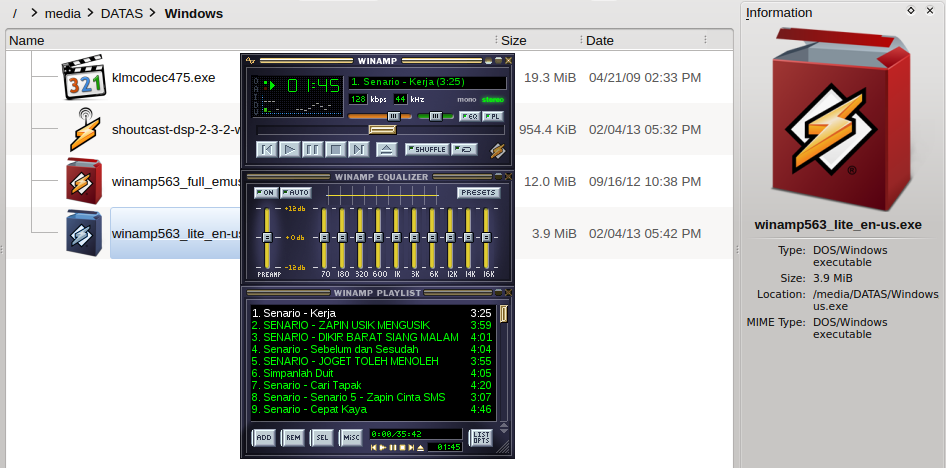Click the 16K equalizer band slider
This screenshot has height=468, width=946.
pos(486,238)
